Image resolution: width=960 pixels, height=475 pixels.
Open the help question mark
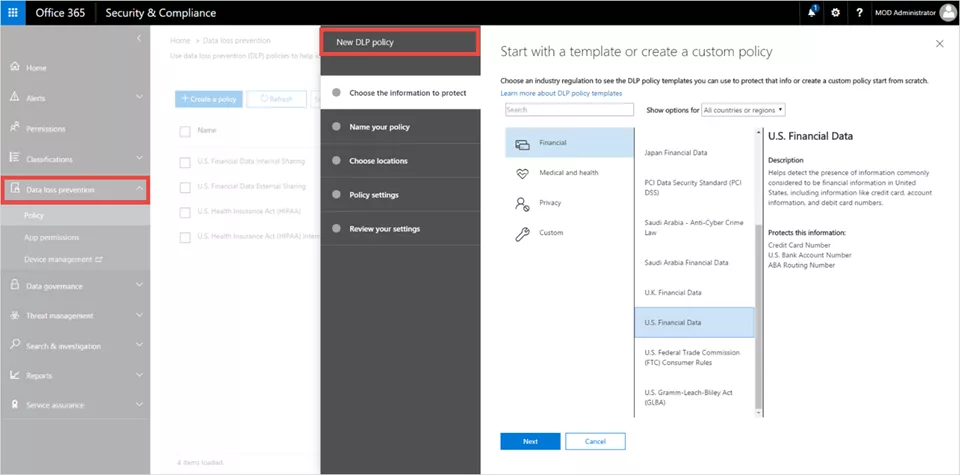(860, 13)
